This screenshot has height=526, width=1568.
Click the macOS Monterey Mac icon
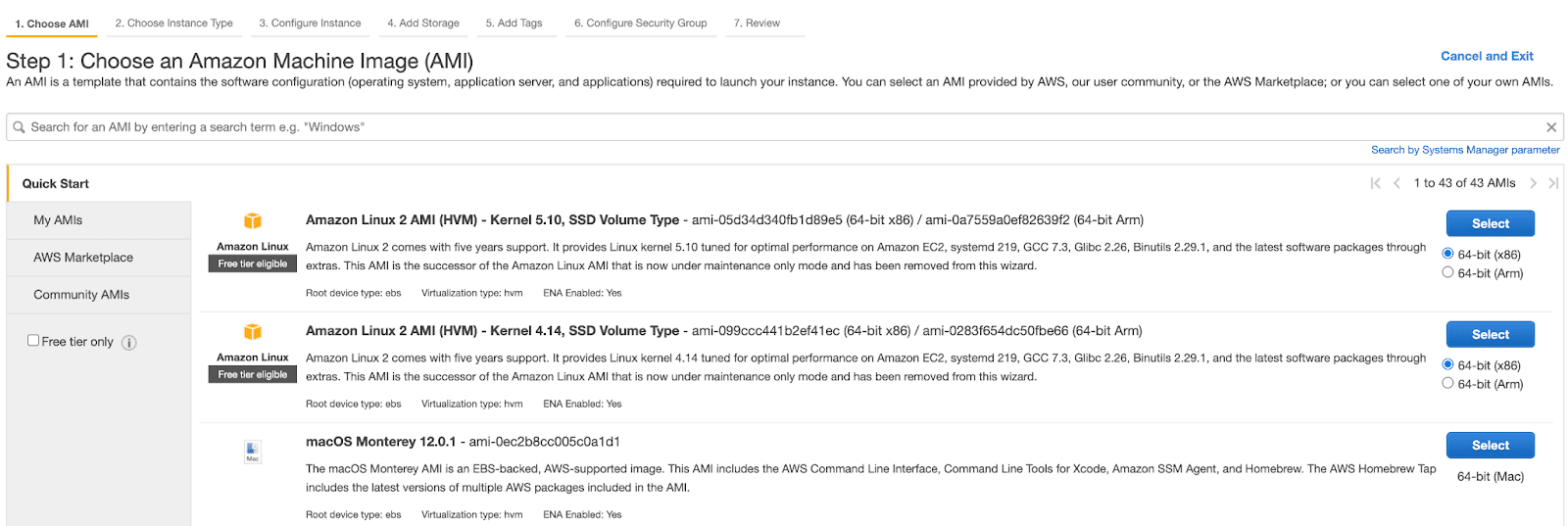tap(253, 452)
